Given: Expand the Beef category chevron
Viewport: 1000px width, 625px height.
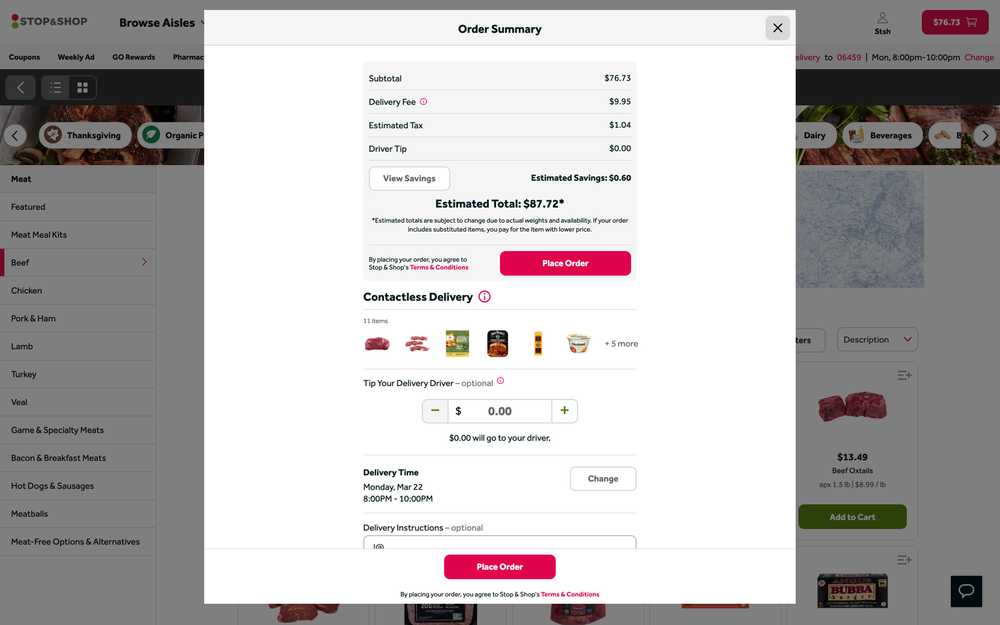Looking at the screenshot, I should point(144,262).
